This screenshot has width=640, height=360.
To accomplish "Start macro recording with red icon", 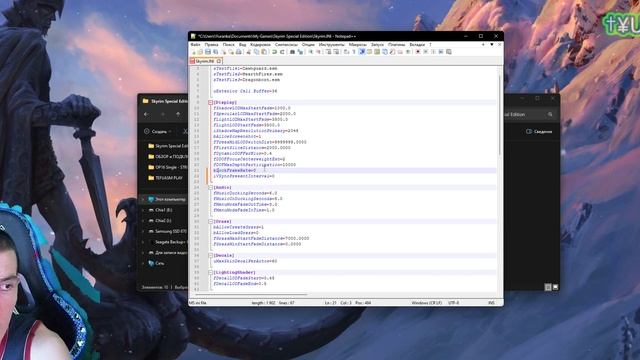I will coord(418,52).
